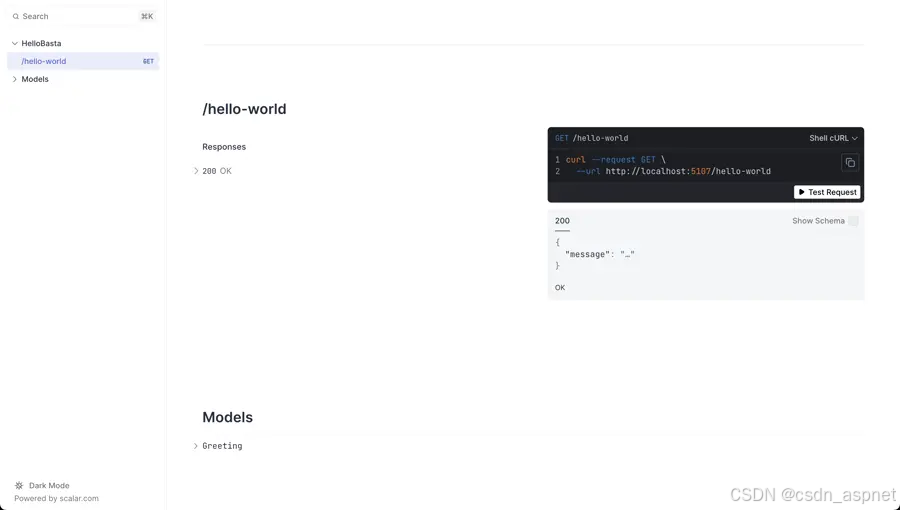Switch to Dark Mode
The height and width of the screenshot is (510, 900).
click(x=42, y=485)
